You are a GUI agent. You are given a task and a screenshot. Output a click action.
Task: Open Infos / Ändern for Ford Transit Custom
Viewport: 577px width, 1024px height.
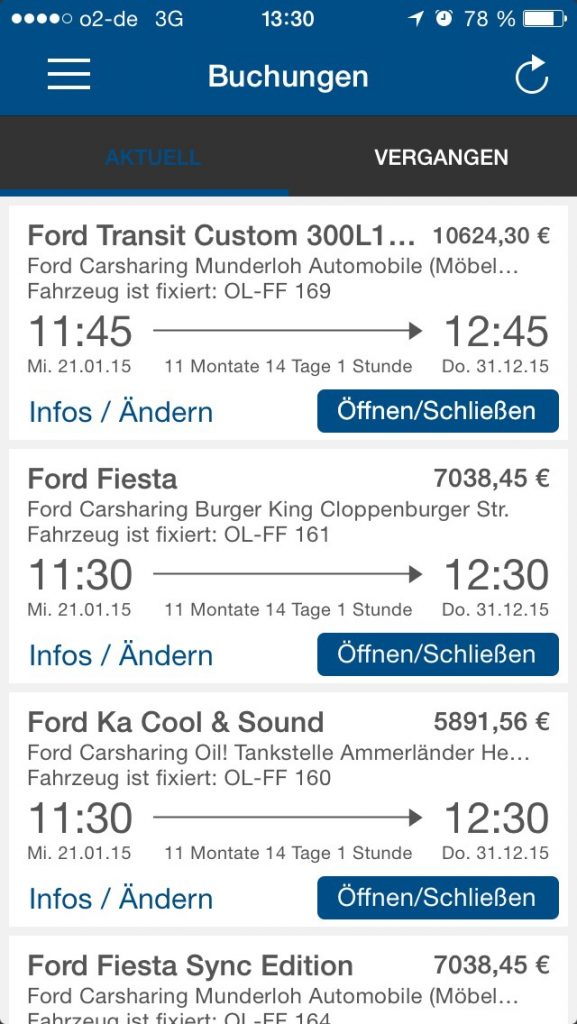tap(121, 412)
